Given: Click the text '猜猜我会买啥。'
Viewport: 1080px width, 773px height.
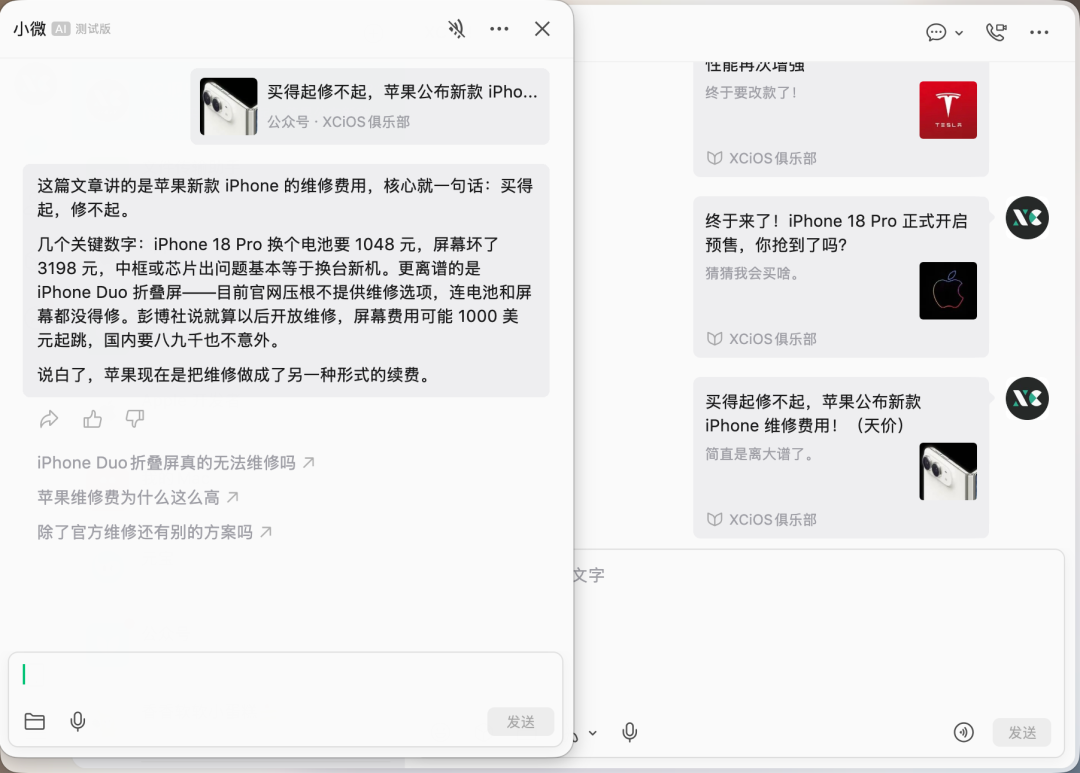Looking at the screenshot, I should tap(753, 274).
